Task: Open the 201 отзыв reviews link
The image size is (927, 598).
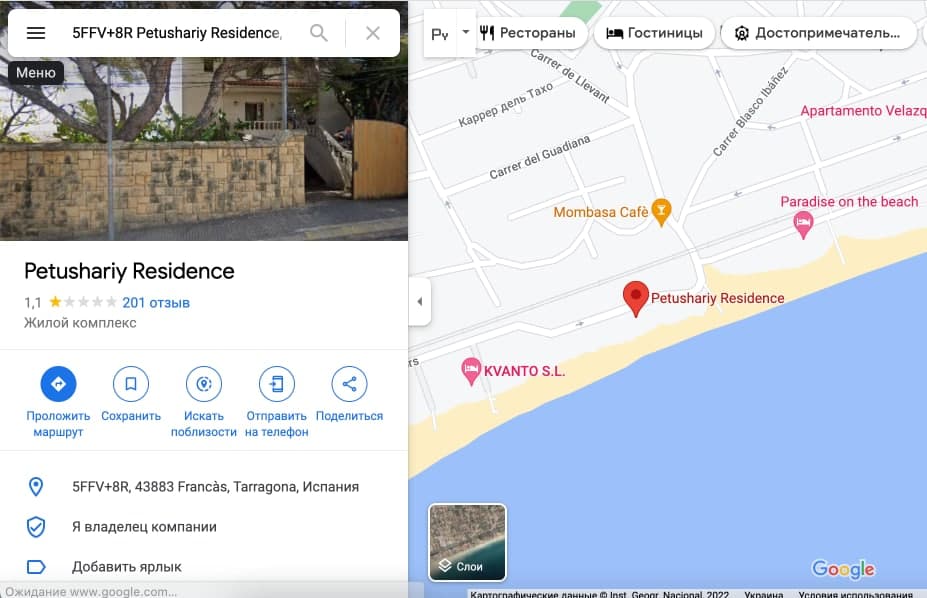Action: 156,303
